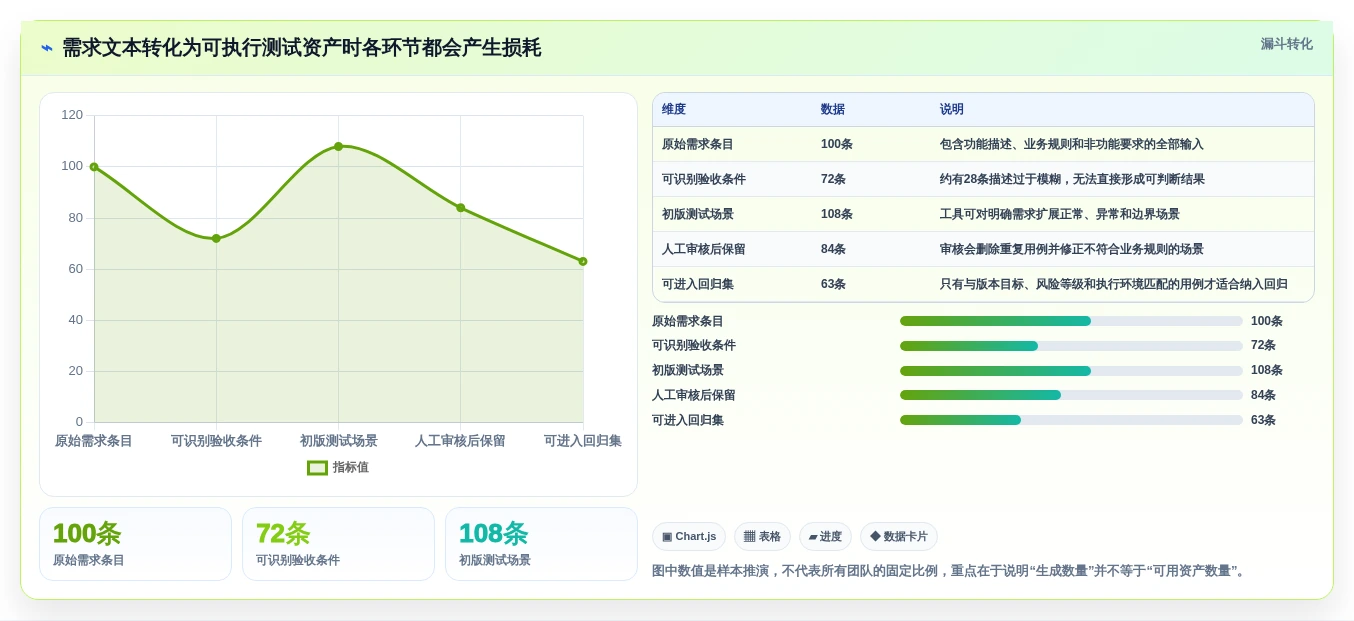Image resolution: width=1354 pixels, height=621 pixels.
Task: Click the 108条 value beside the progress bar
Action: tap(1267, 370)
